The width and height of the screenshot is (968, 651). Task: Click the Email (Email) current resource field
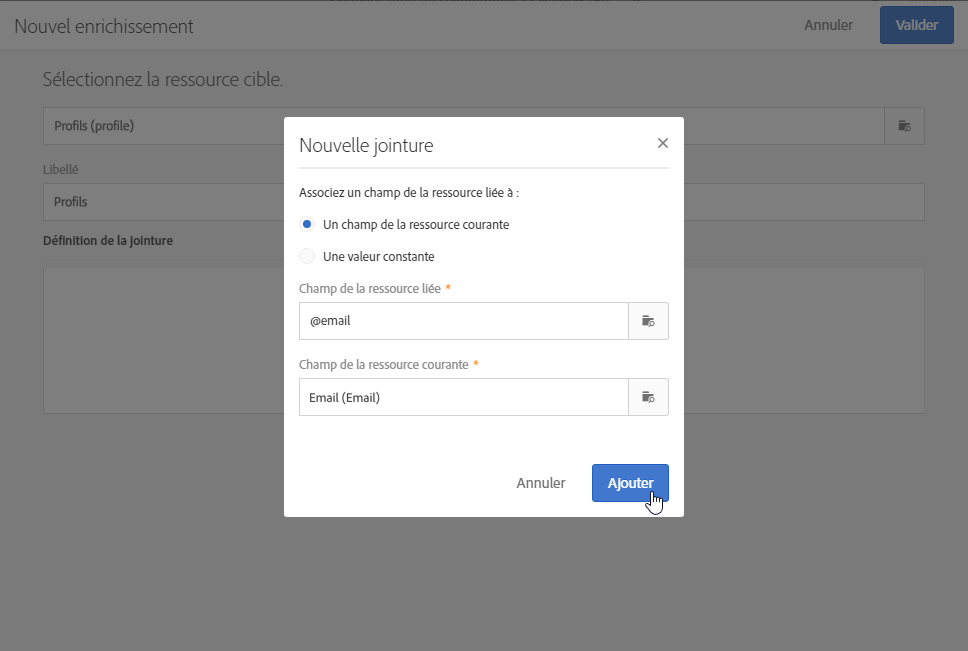(x=463, y=397)
